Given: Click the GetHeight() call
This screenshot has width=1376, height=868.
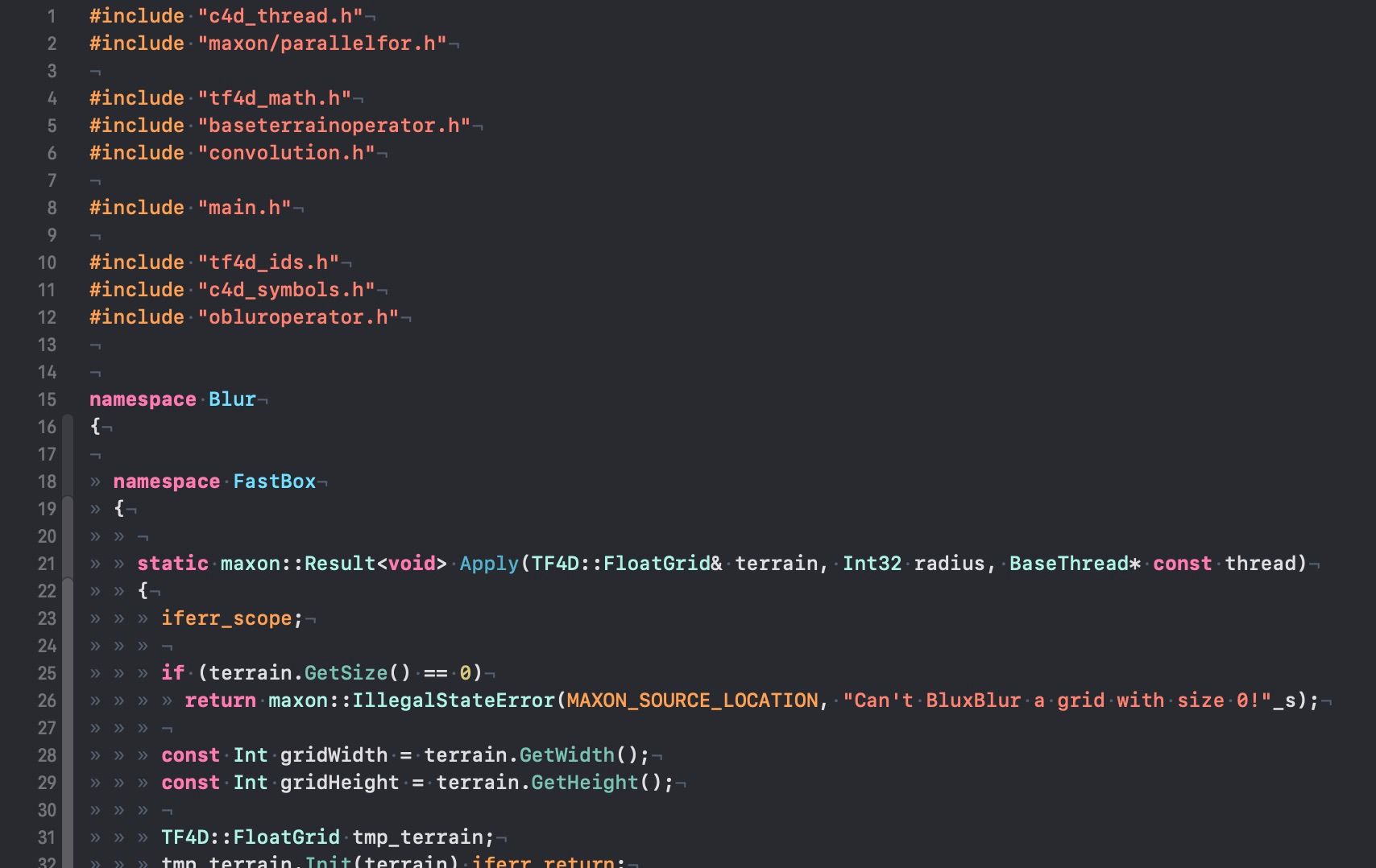Looking at the screenshot, I should [597, 783].
